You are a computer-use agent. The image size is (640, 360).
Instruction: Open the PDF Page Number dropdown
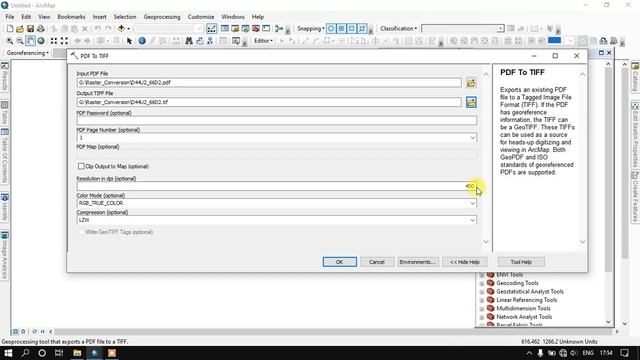[x=472, y=138]
